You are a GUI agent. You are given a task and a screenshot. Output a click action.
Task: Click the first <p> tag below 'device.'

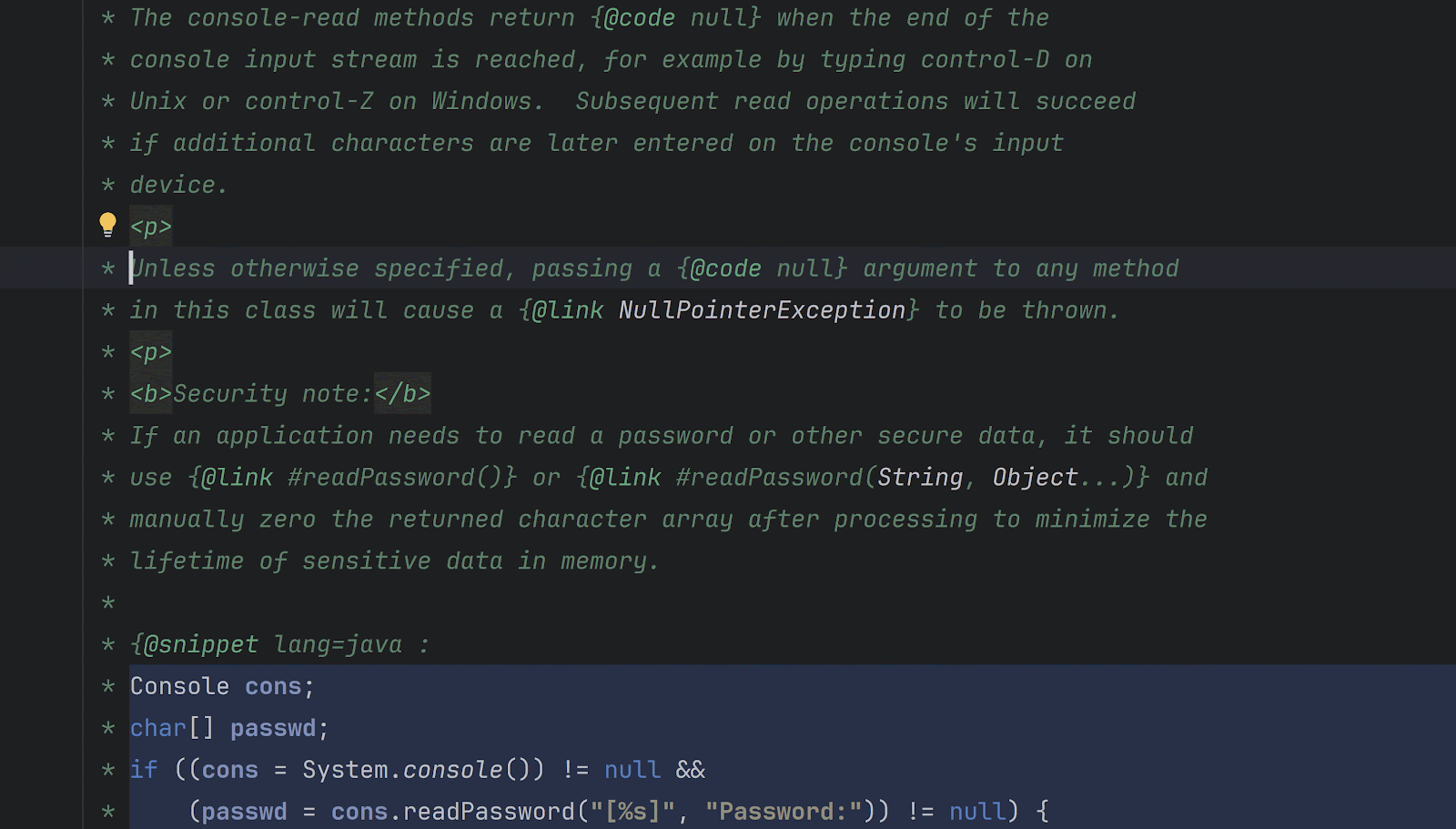tap(151, 227)
